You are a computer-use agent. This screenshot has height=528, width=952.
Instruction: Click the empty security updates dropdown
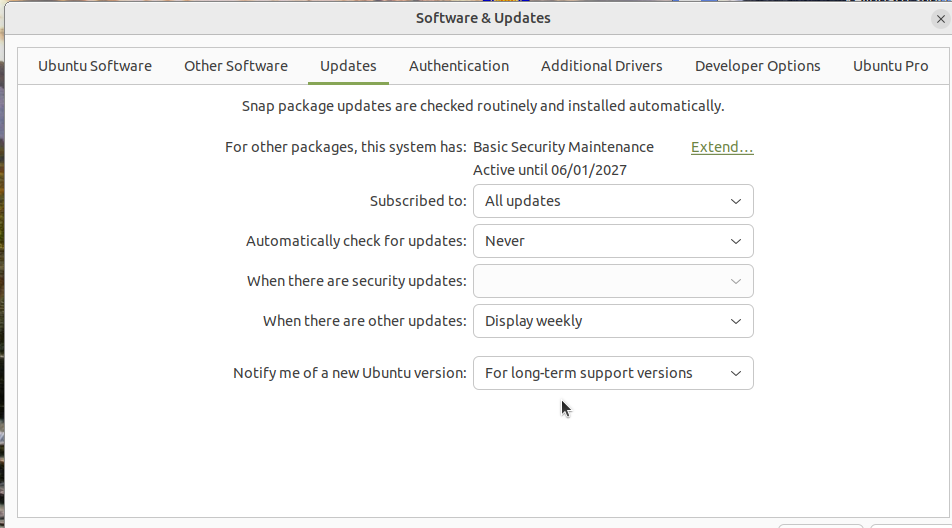(x=613, y=281)
